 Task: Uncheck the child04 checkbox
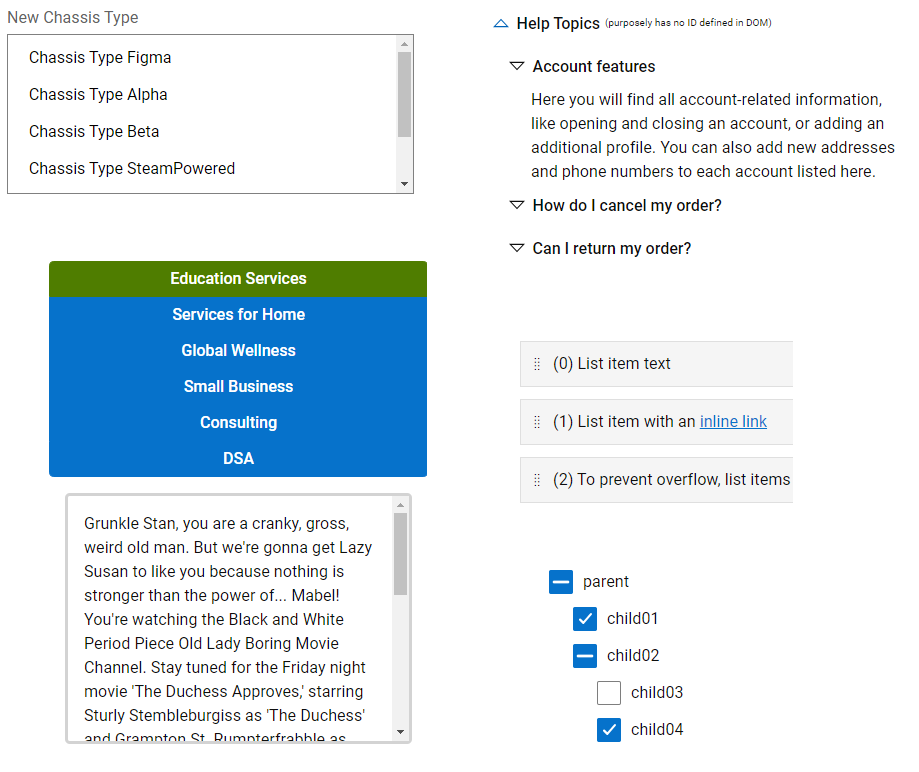point(609,730)
